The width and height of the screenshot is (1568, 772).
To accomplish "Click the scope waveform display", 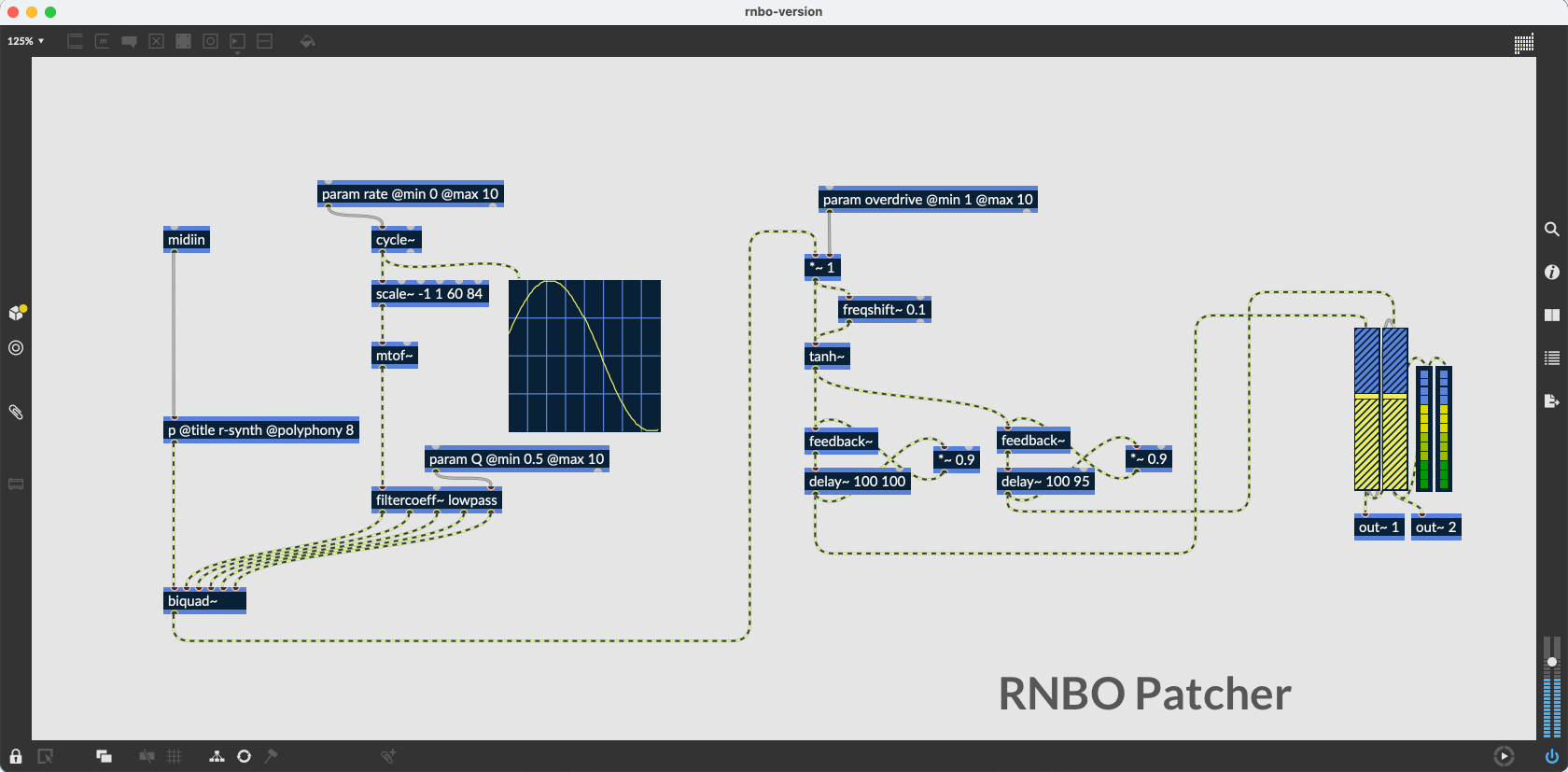I will [584, 356].
